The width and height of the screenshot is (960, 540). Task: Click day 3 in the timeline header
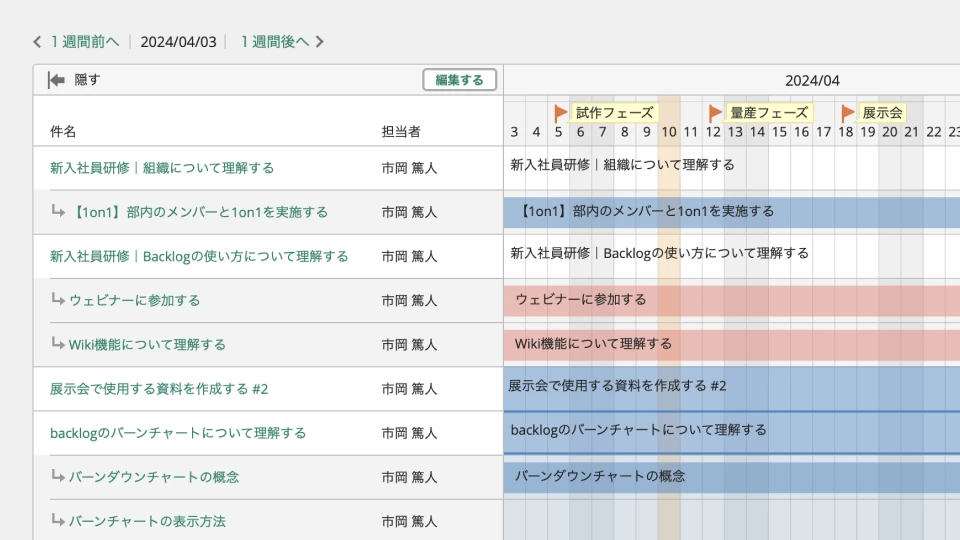pyautogui.click(x=514, y=132)
